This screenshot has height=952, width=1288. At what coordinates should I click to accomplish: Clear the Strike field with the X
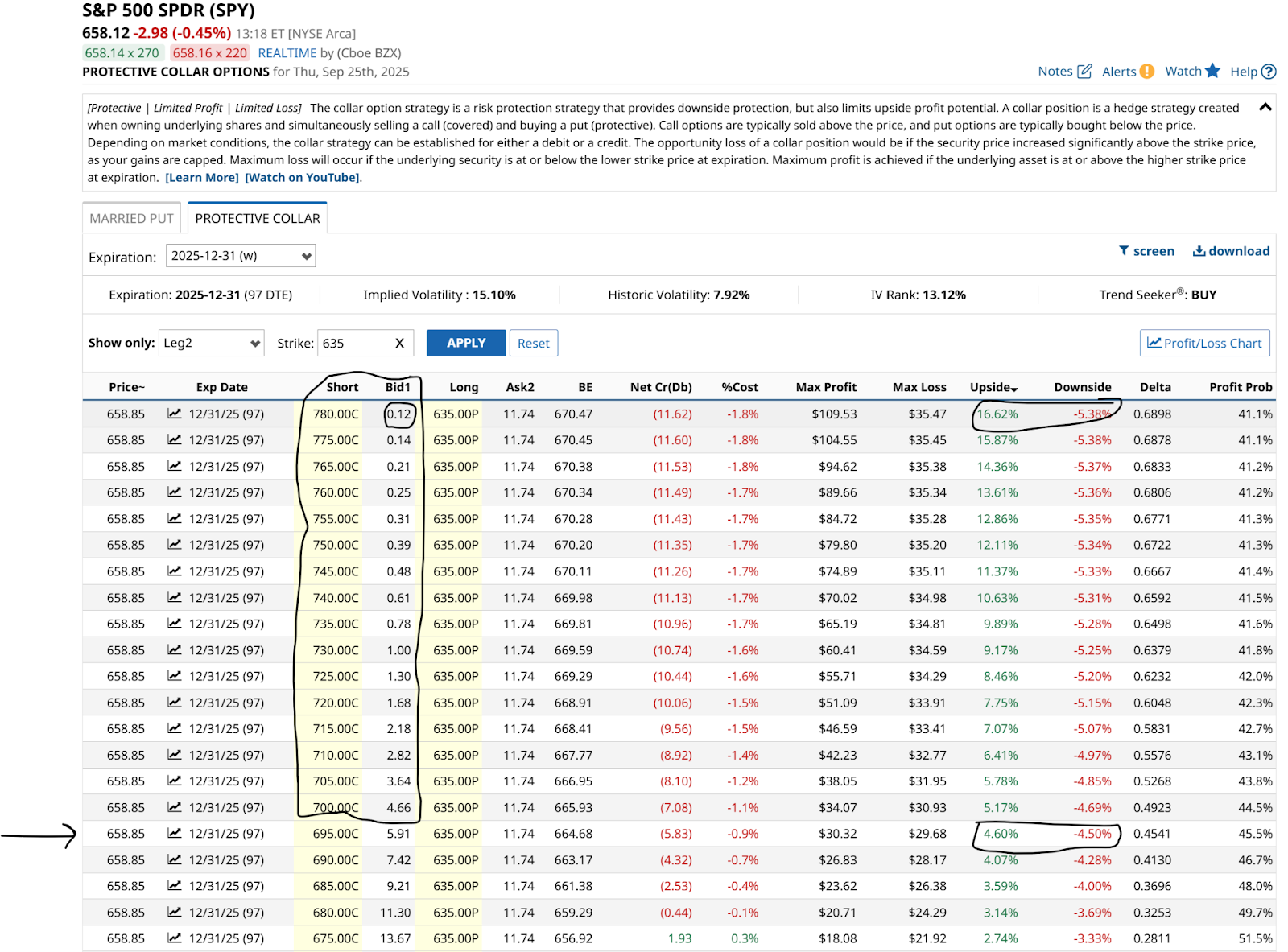(399, 343)
